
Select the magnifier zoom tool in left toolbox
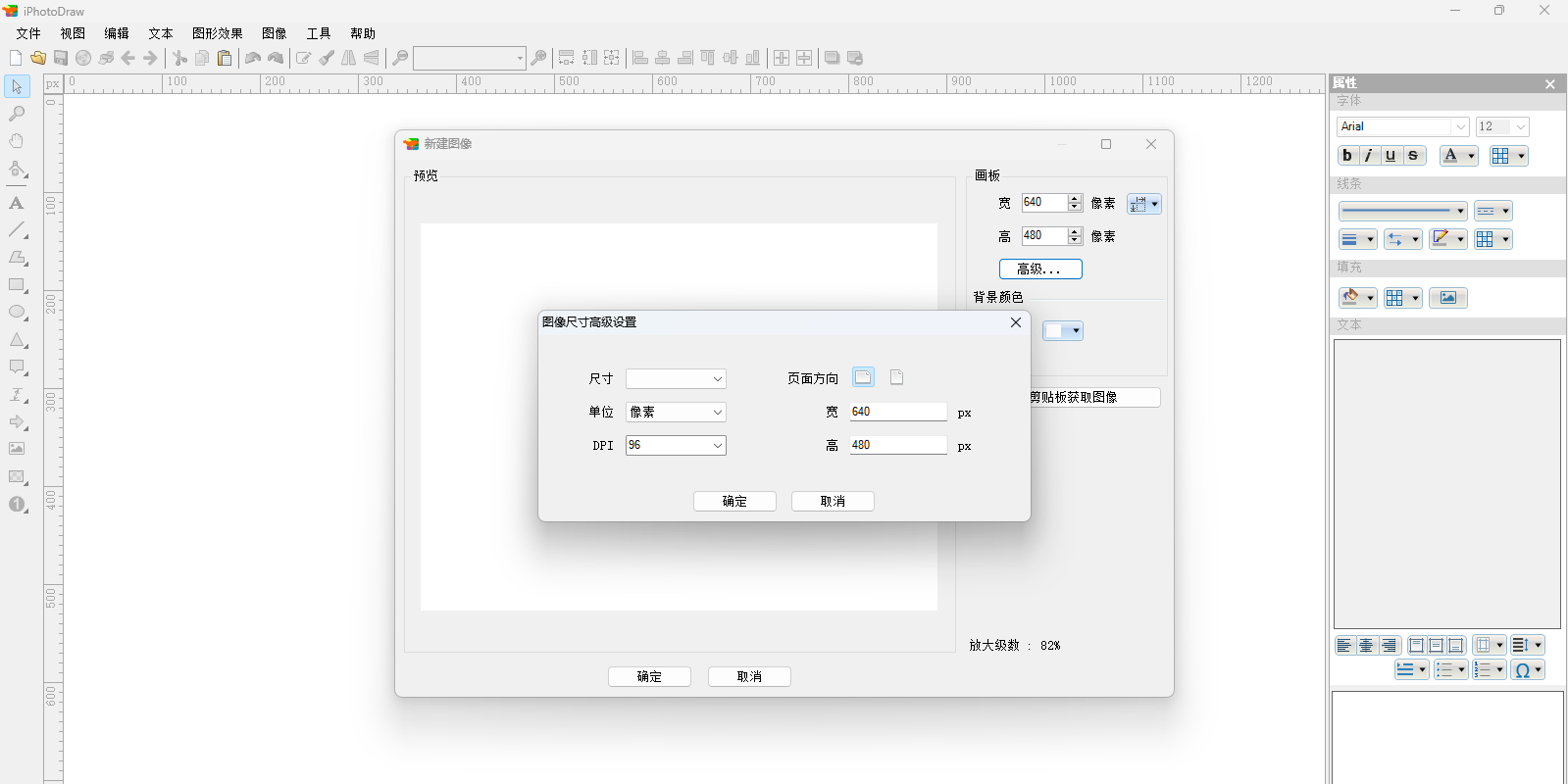(x=17, y=115)
